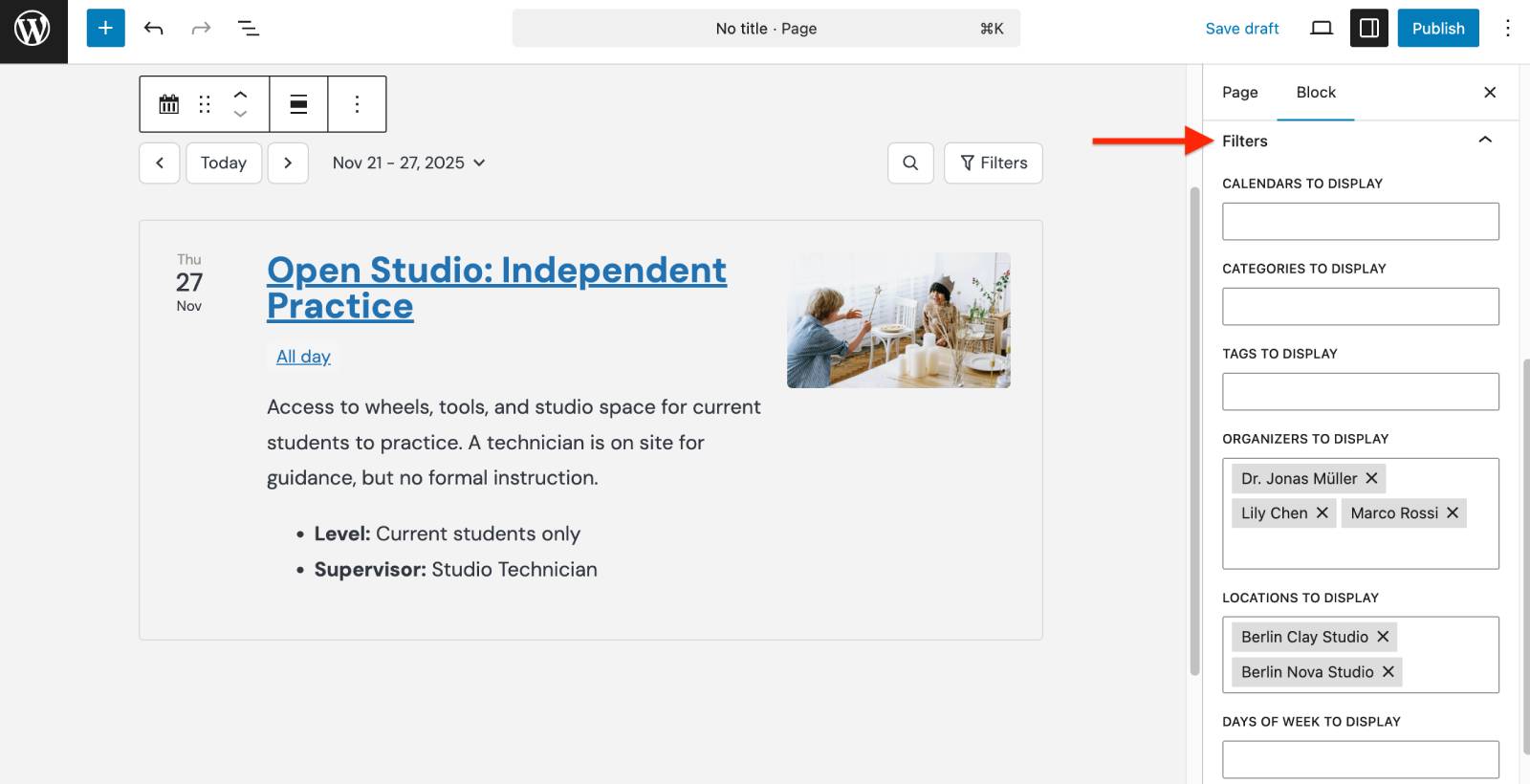Viewport: 1530px width, 784px height.
Task: Remove Berlin Clay Studio location tag
Action: click(1383, 637)
